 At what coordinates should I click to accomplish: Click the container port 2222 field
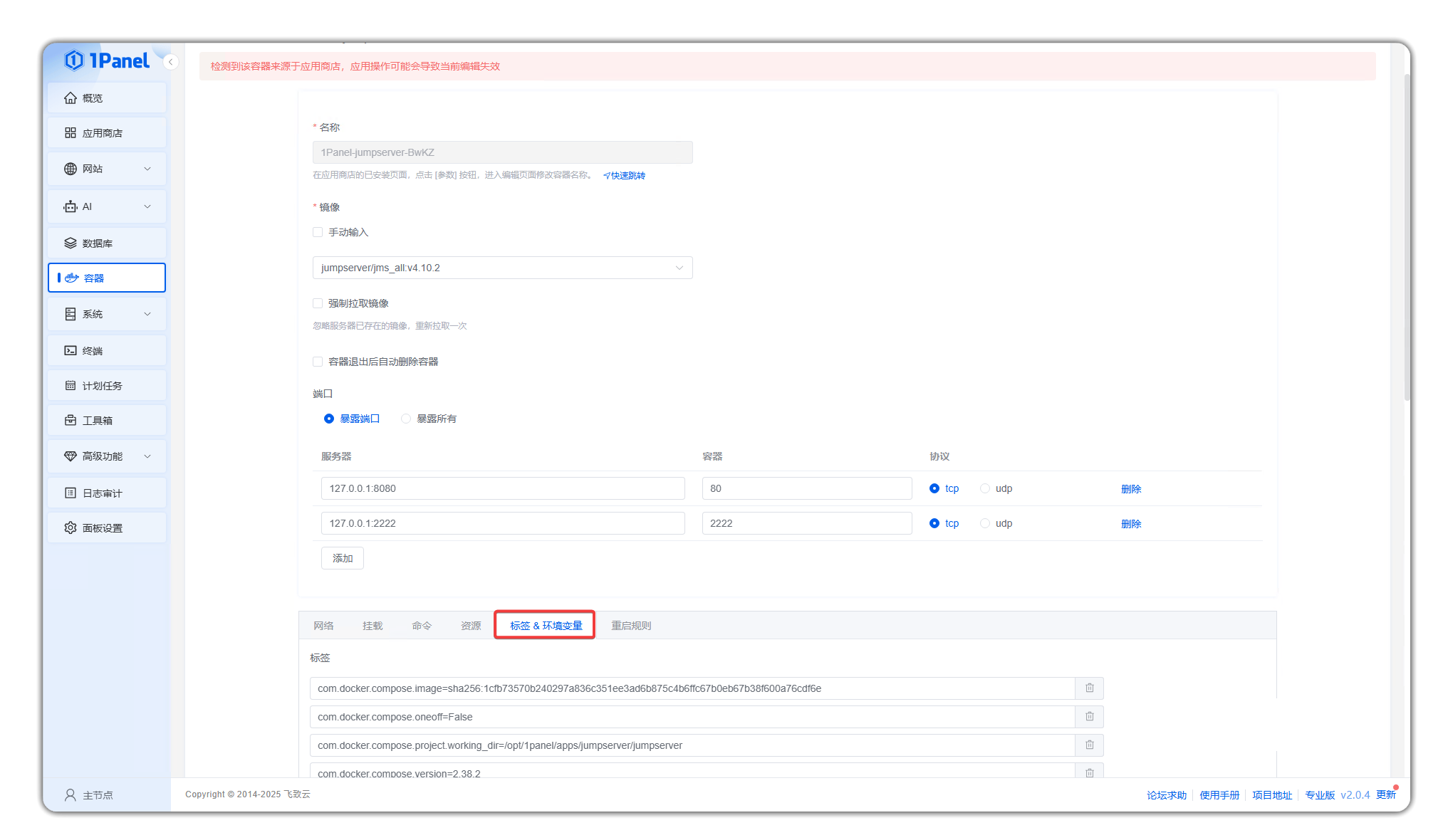click(807, 523)
